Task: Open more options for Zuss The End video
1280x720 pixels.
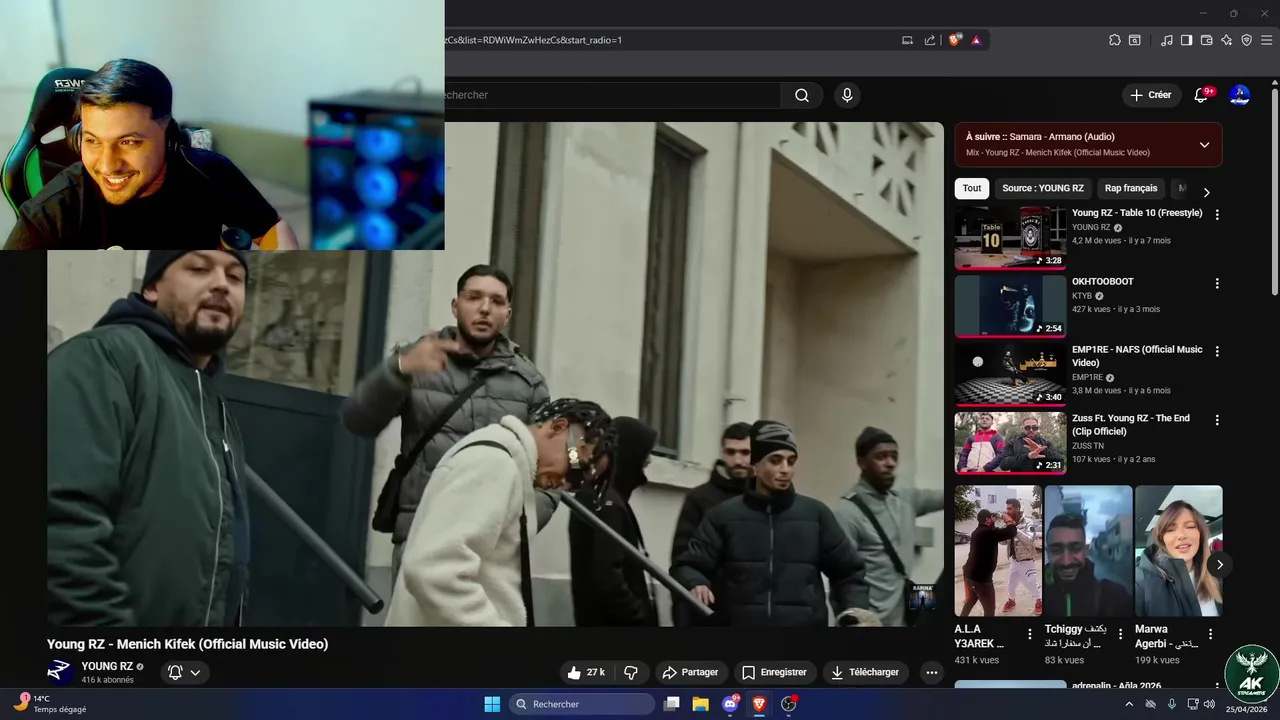Action: 1217,420
